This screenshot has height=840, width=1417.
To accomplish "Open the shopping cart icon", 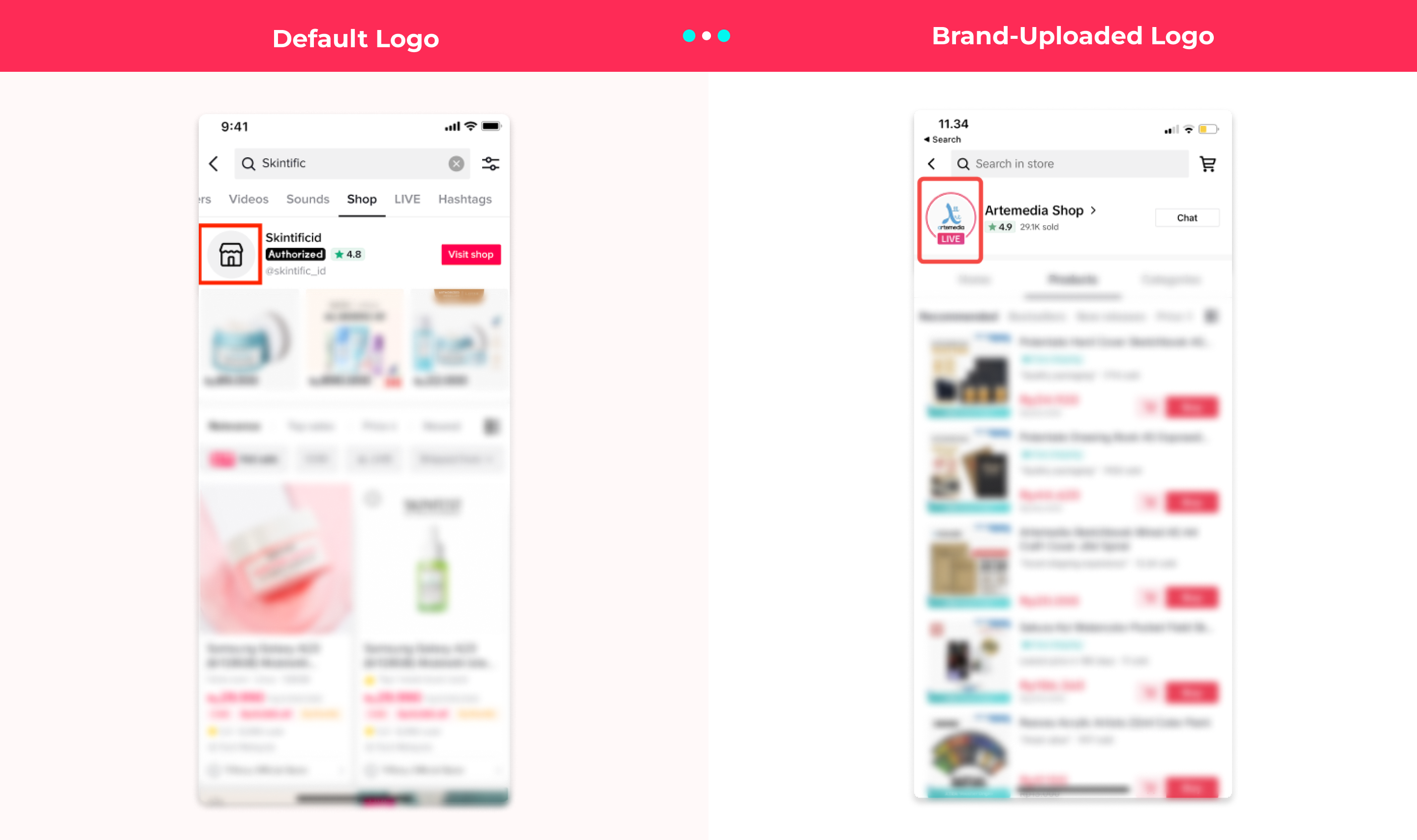I will [1207, 164].
